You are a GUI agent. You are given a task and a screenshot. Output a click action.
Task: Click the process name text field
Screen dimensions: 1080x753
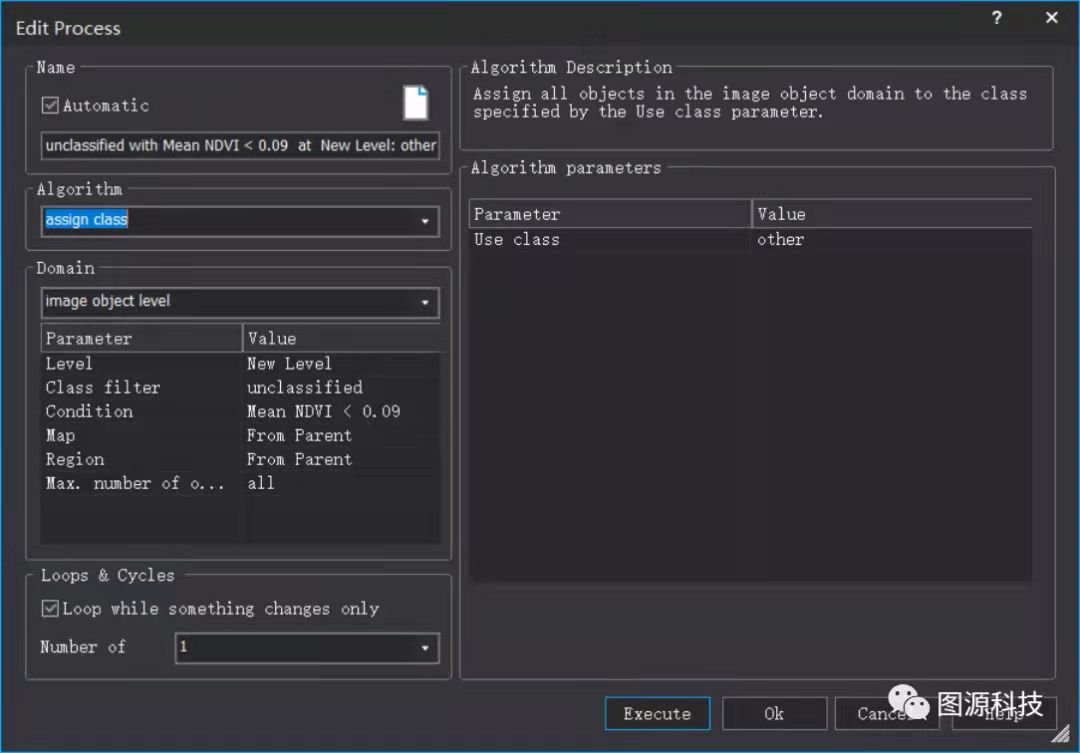(x=240, y=145)
